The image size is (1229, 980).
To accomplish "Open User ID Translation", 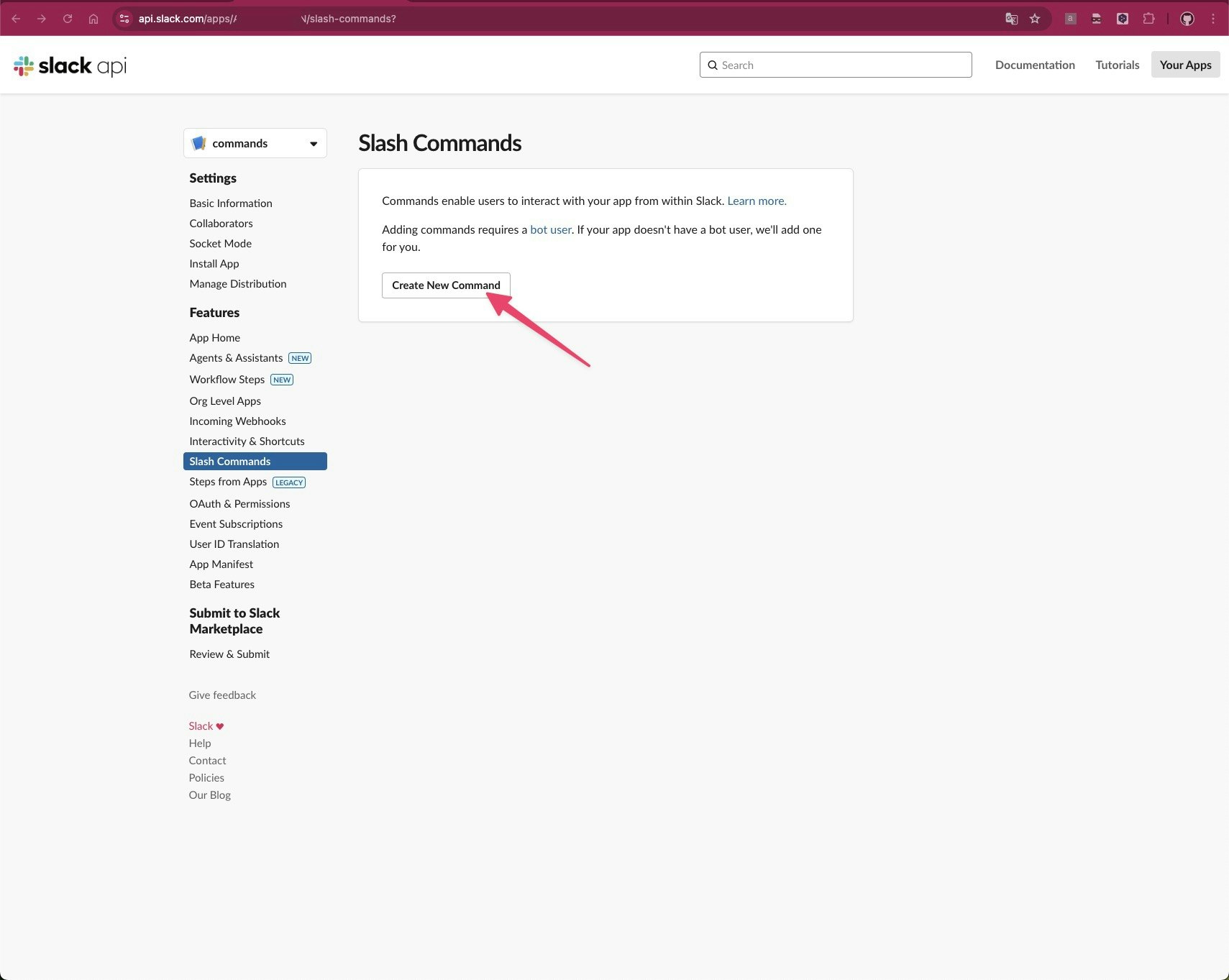I will (234, 544).
